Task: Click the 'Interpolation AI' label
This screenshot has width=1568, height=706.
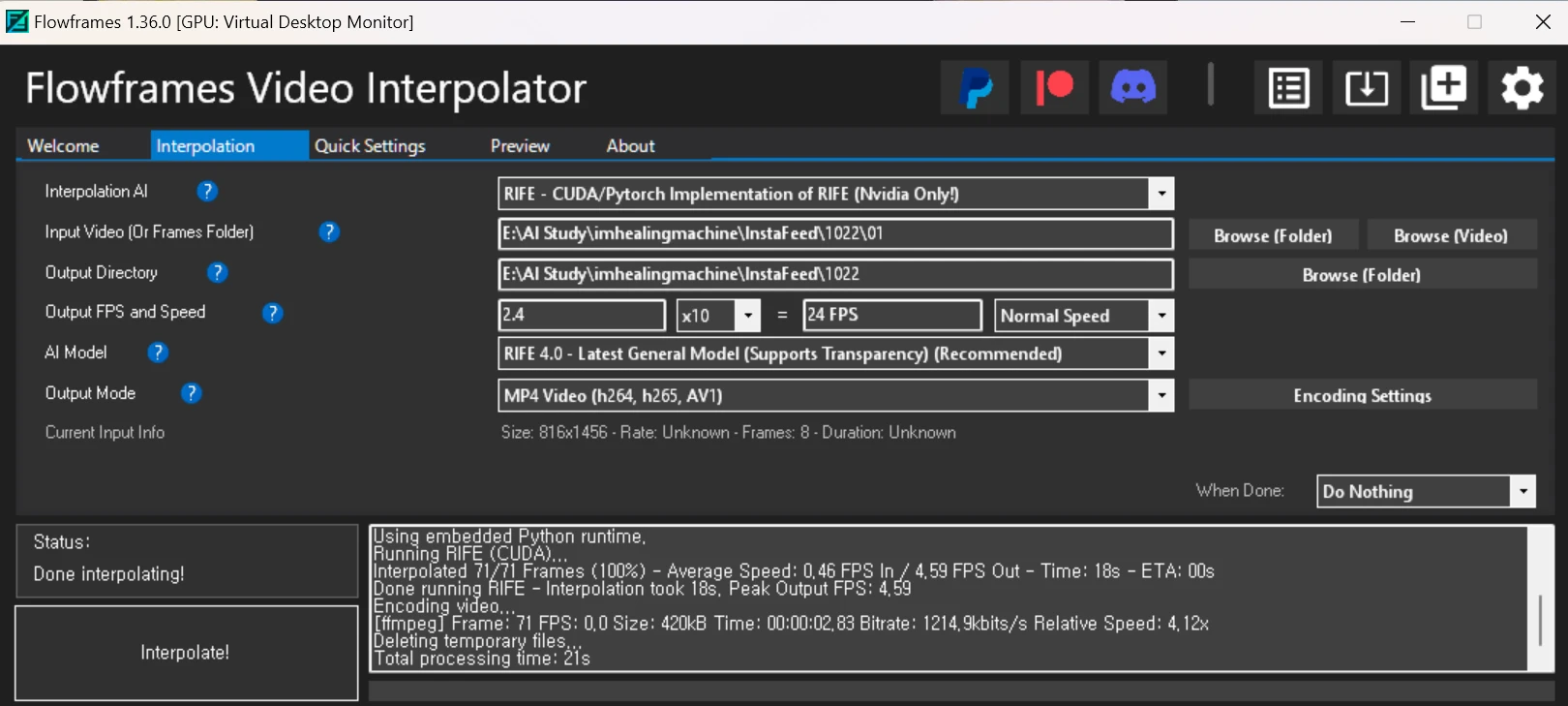Action: point(96,192)
